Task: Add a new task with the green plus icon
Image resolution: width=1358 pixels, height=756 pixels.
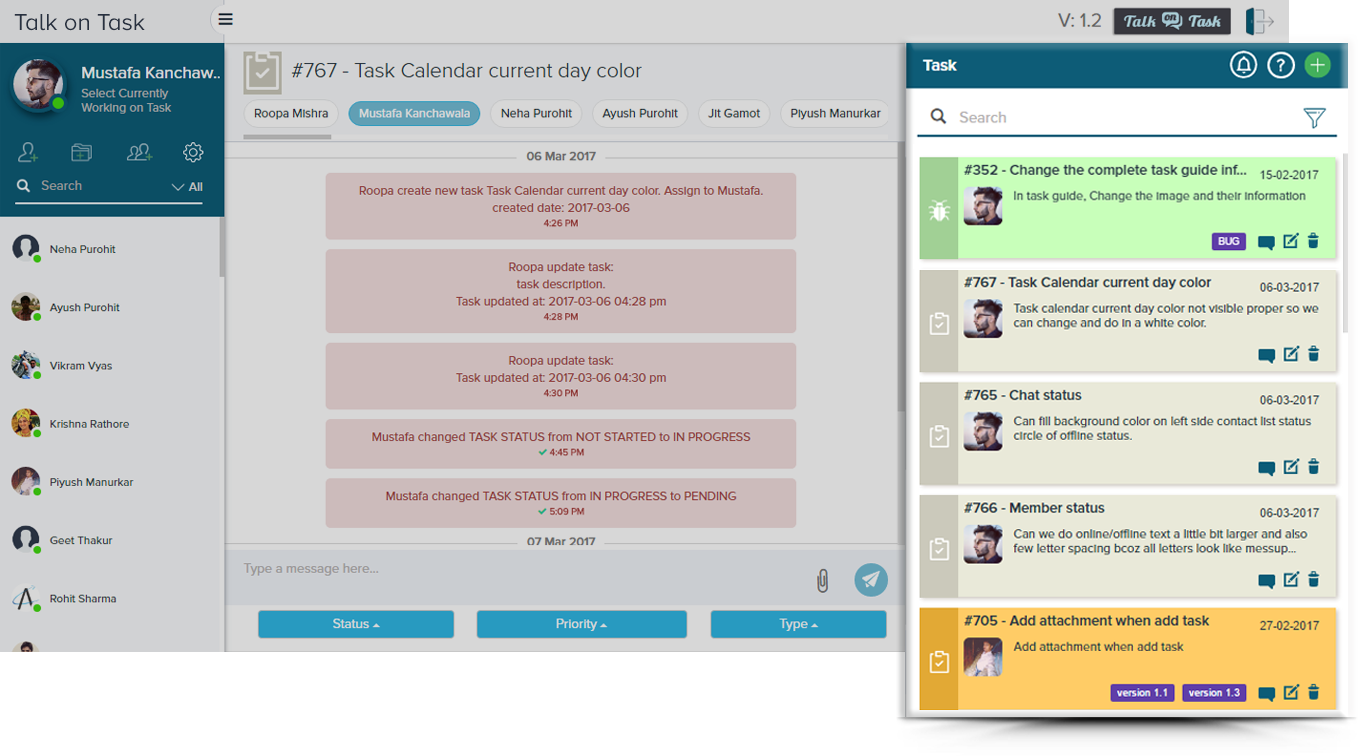Action: point(1318,64)
